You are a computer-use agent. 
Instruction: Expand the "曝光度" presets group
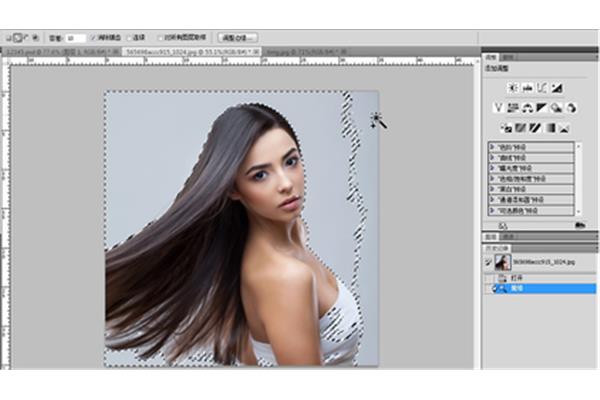coord(492,168)
